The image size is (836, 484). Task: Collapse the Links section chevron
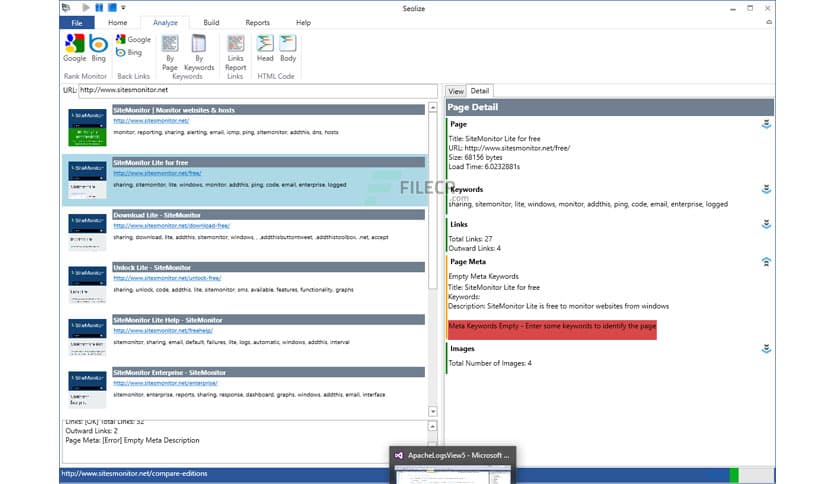766,225
